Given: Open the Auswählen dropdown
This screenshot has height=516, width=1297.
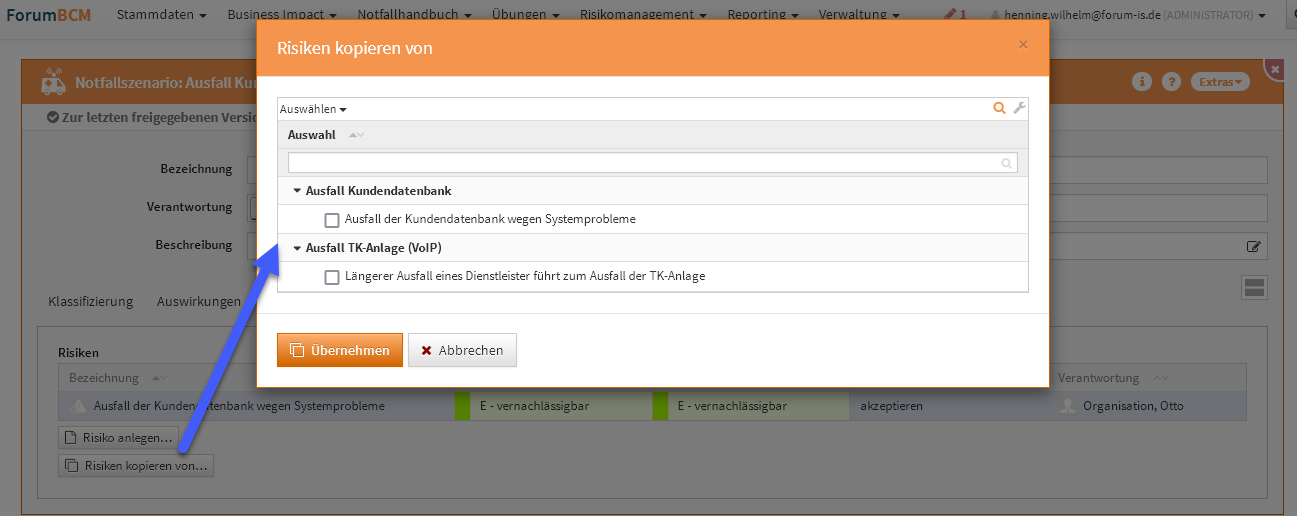Looking at the screenshot, I should tap(313, 109).
